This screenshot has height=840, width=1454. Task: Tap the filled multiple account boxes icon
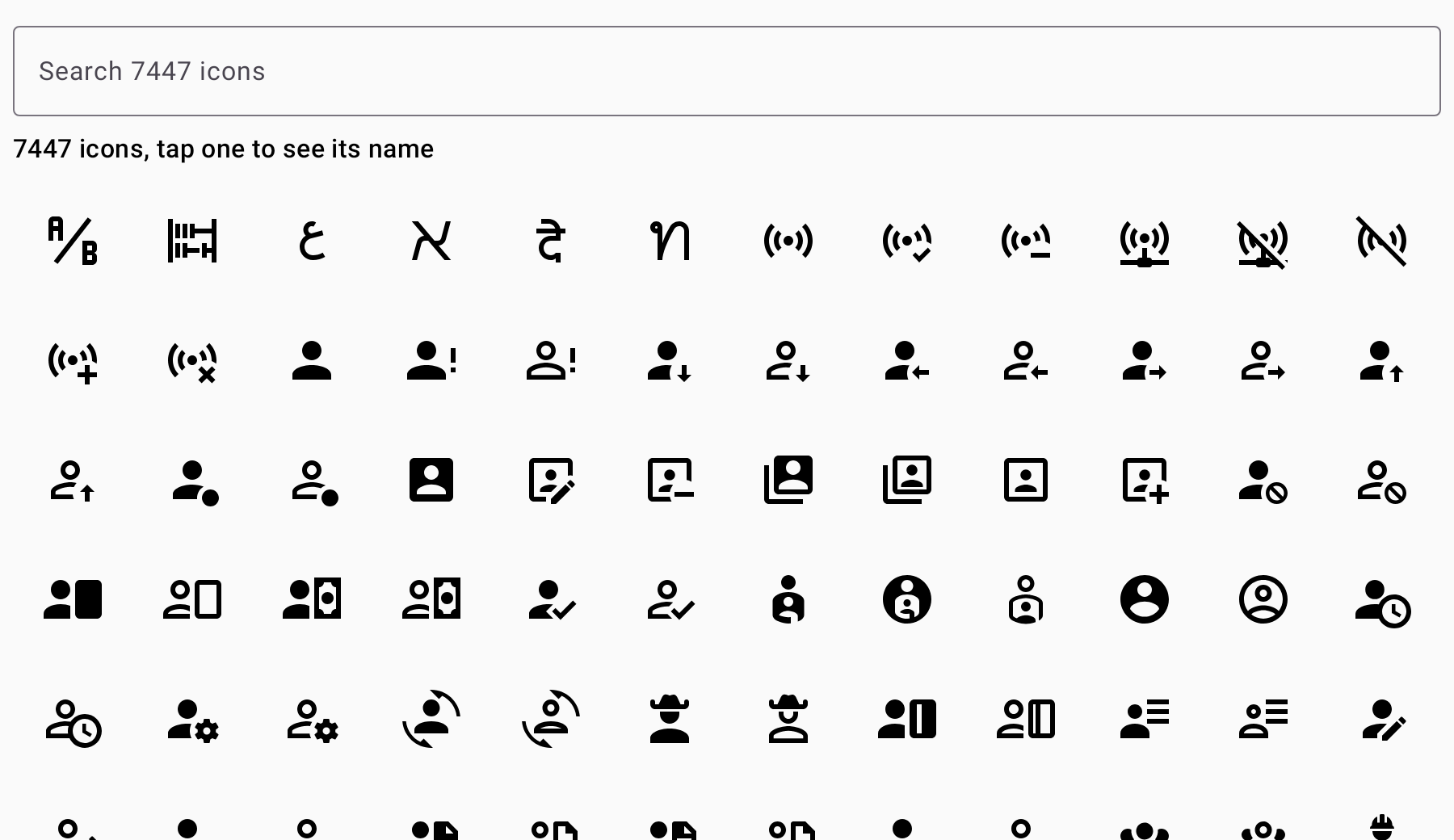click(x=788, y=480)
